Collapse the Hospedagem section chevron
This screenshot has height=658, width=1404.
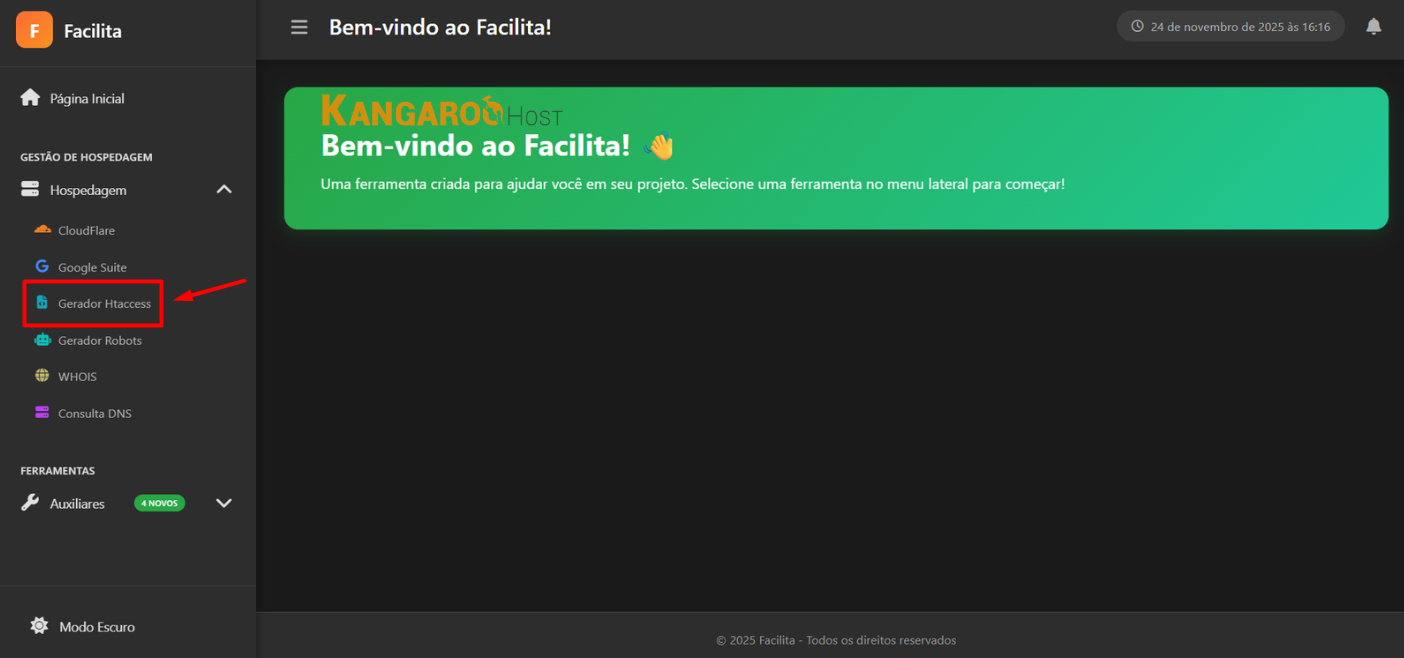(224, 190)
